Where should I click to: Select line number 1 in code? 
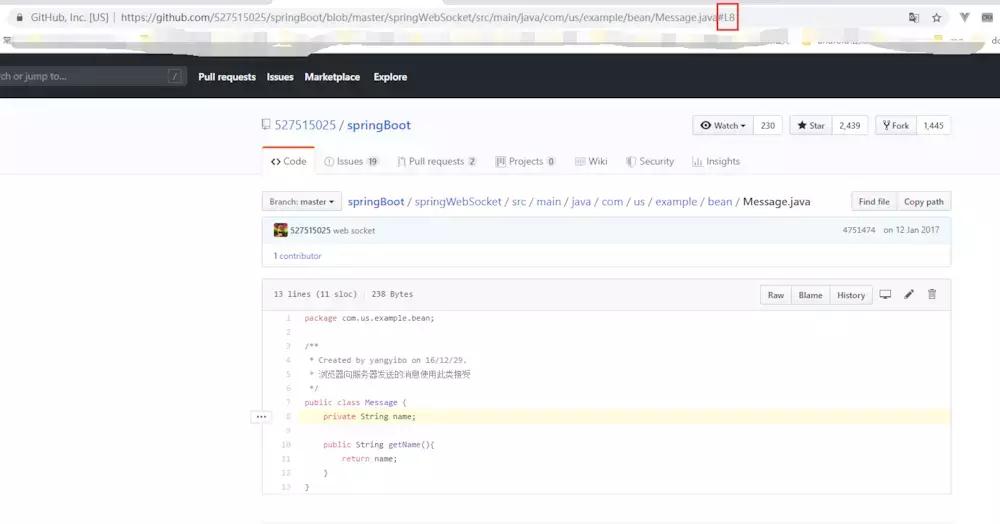click(x=288, y=318)
